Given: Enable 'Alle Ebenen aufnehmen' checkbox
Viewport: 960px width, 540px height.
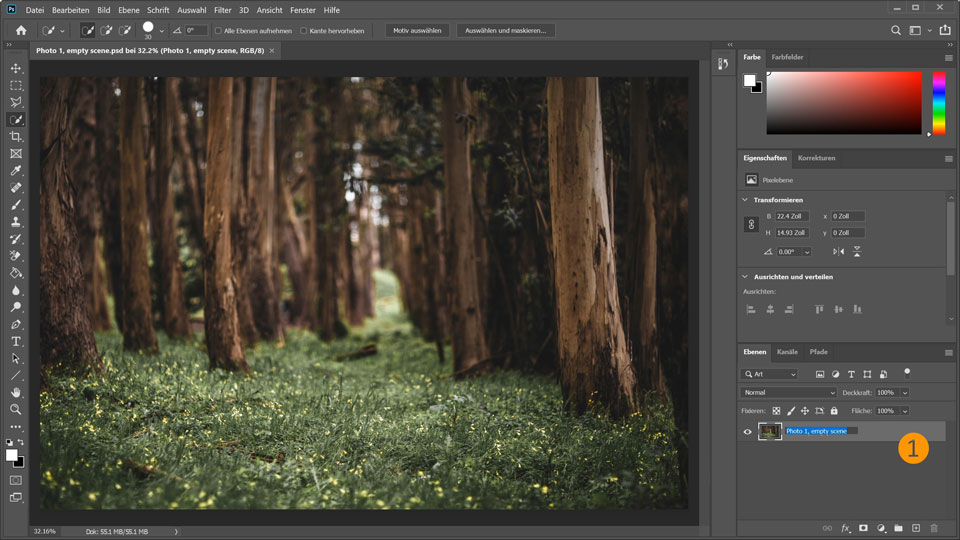Looking at the screenshot, I should (x=218, y=31).
